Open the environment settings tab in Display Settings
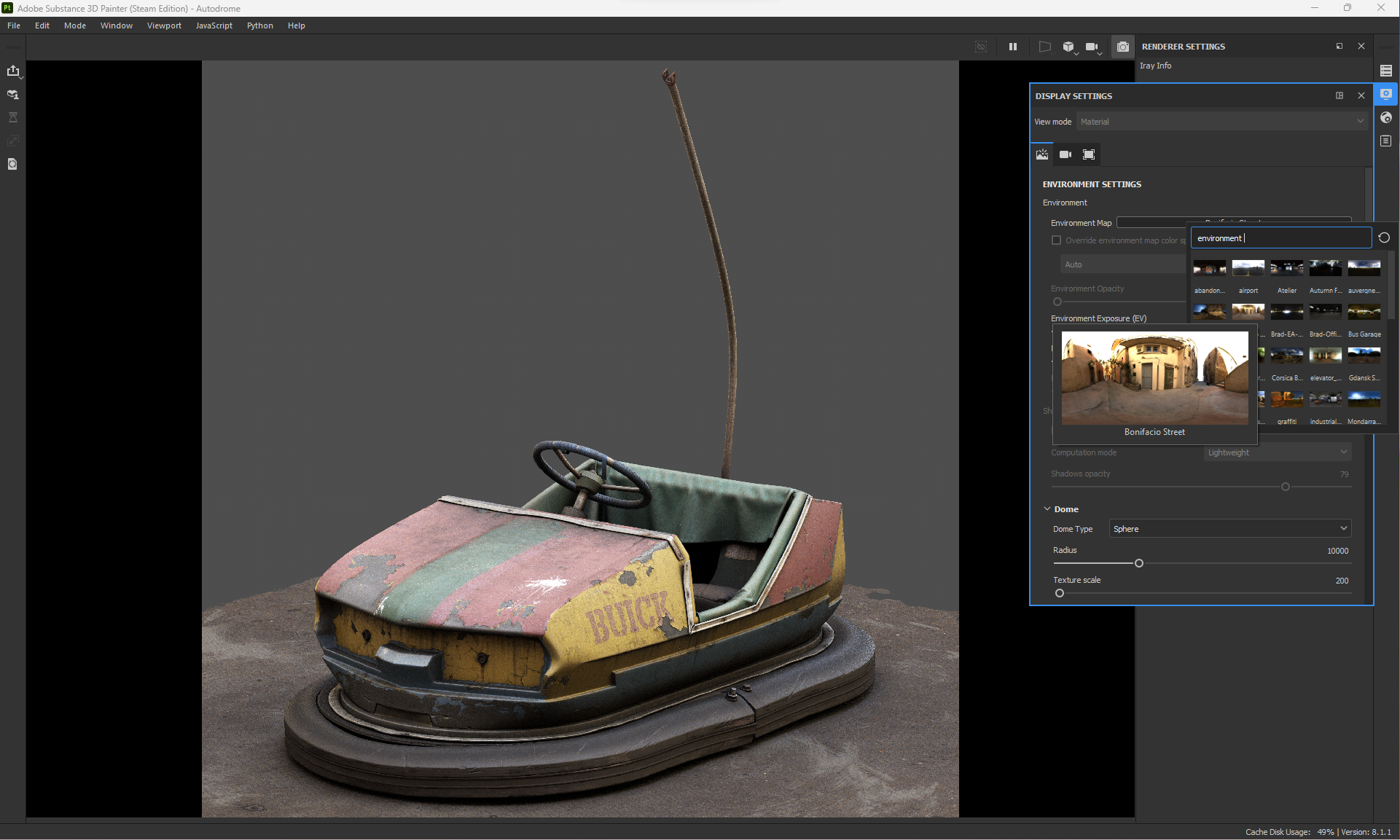The width and height of the screenshot is (1400, 840). (1041, 154)
